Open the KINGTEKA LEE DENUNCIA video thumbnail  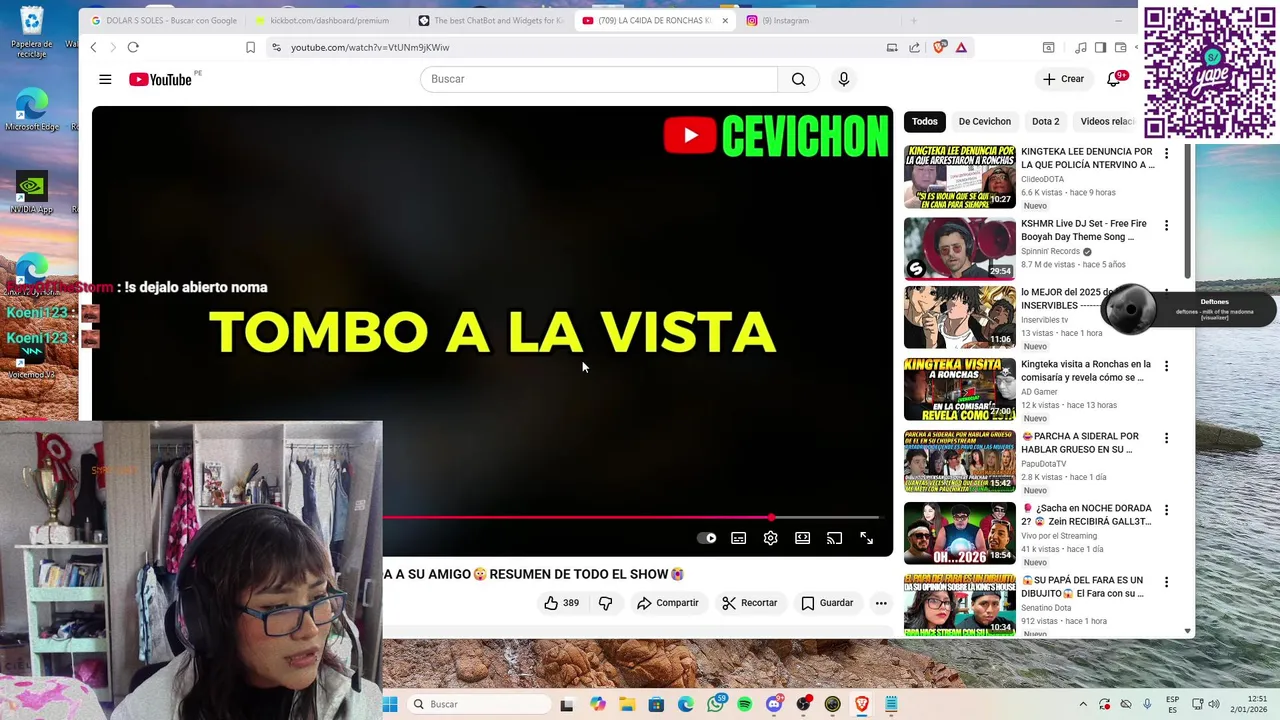960,176
